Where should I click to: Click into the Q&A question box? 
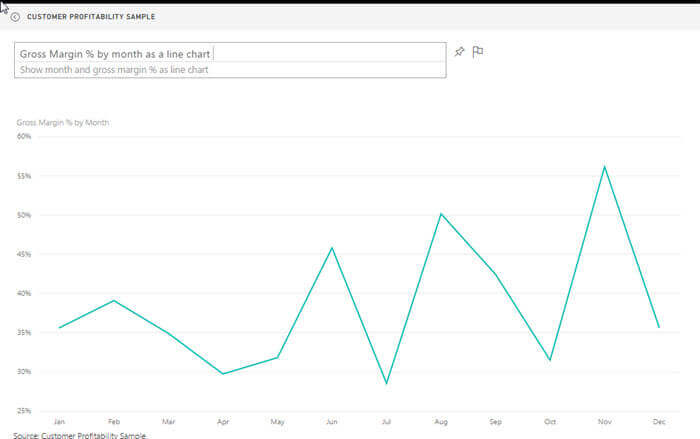tap(230, 54)
